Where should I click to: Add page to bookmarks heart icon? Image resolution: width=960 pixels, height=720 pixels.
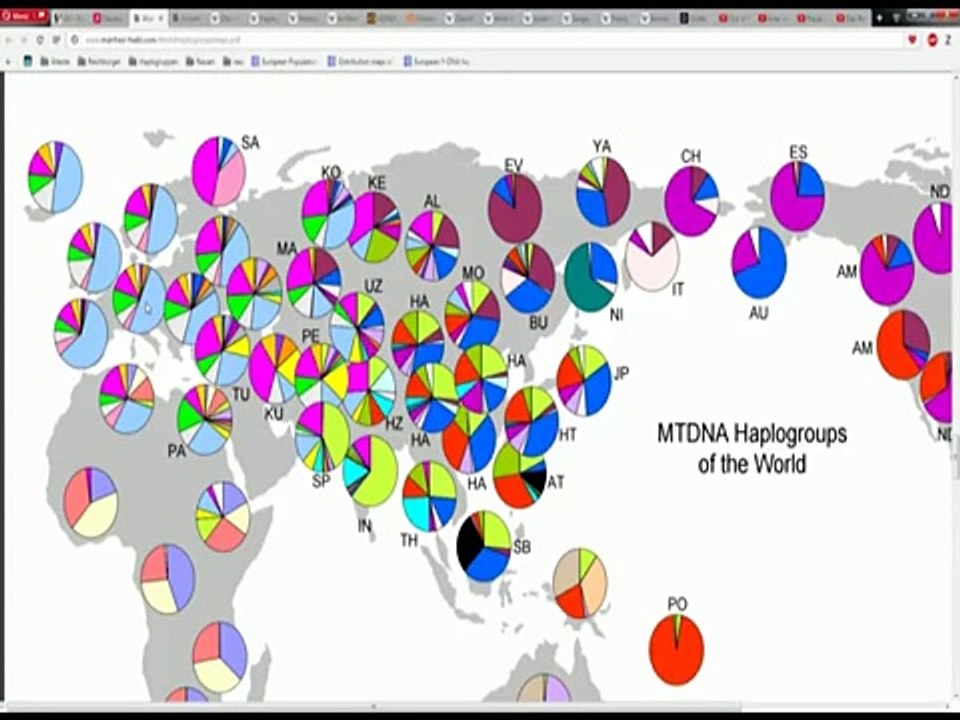tap(912, 40)
